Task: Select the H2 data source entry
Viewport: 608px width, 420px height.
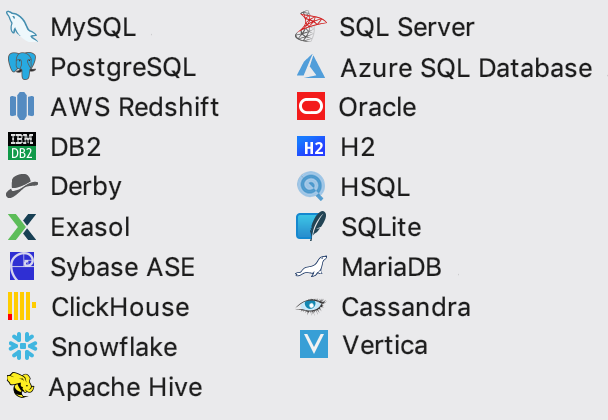Action: click(x=336, y=146)
